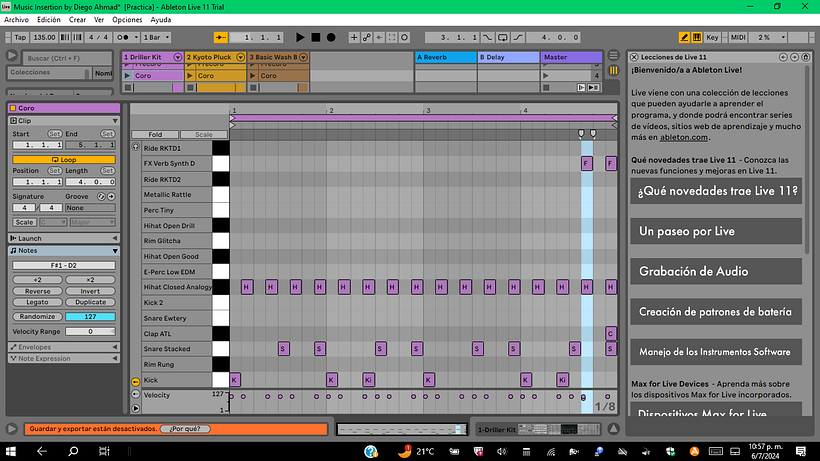Viewport: 820px width, 461px height.
Task: Switch to Arrangement view with horizontal-lines icon
Action: (x=613, y=55)
